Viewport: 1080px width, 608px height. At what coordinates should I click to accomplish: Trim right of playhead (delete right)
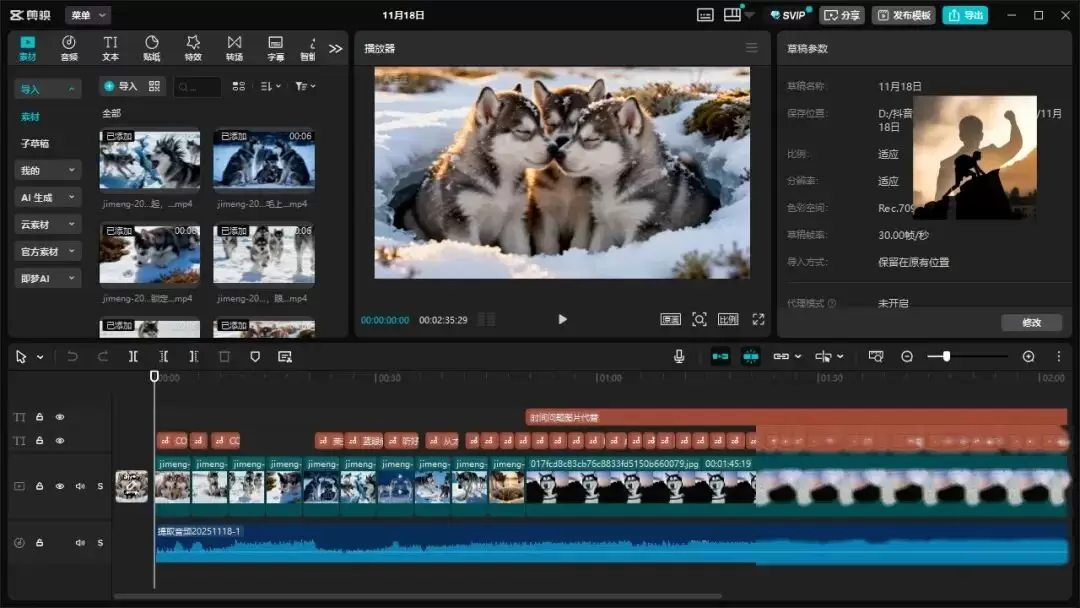tap(194, 357)
